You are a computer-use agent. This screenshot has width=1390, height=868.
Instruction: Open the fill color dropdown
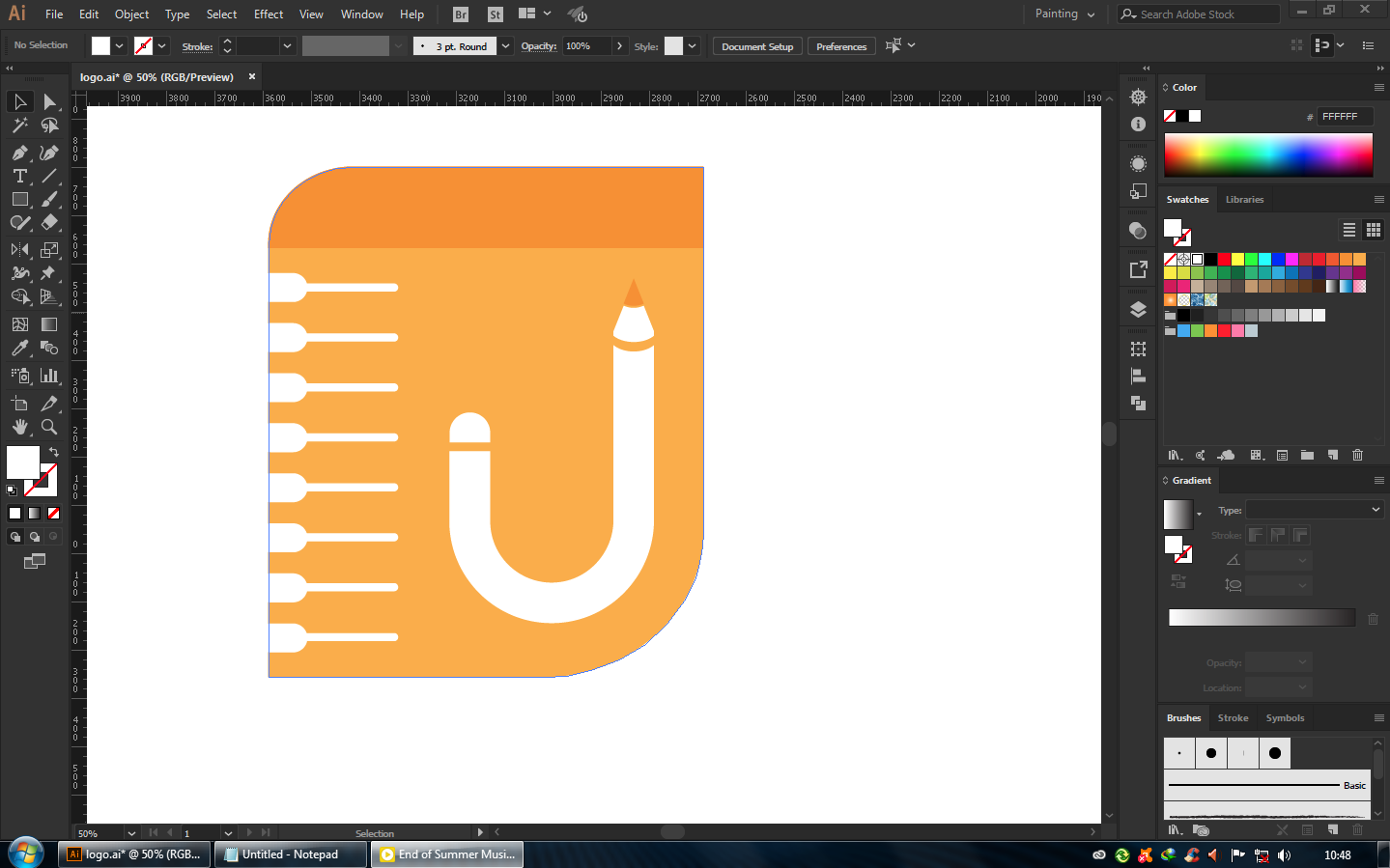click(120, 46)
